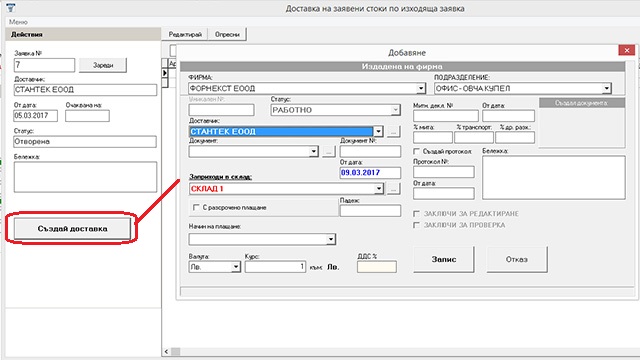Image resolution: width=640 pixels, height=360 pixels.
Task: Click the Протокол № input field
Action: click(444, 172)
